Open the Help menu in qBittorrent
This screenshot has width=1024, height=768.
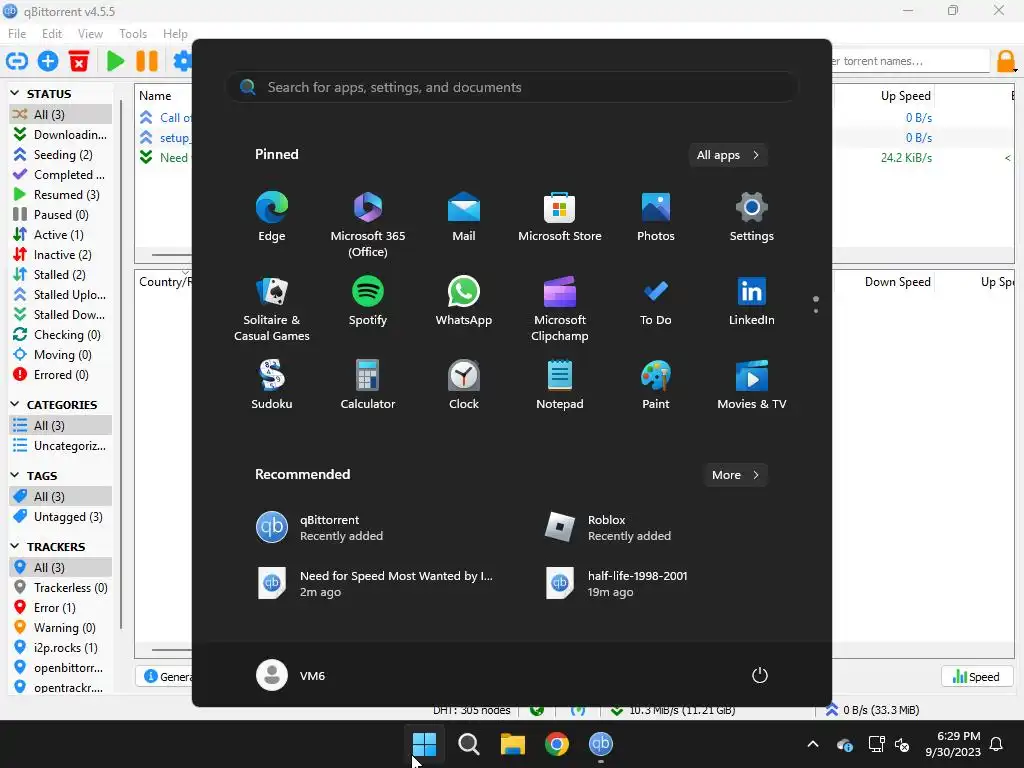pos(175,33)
